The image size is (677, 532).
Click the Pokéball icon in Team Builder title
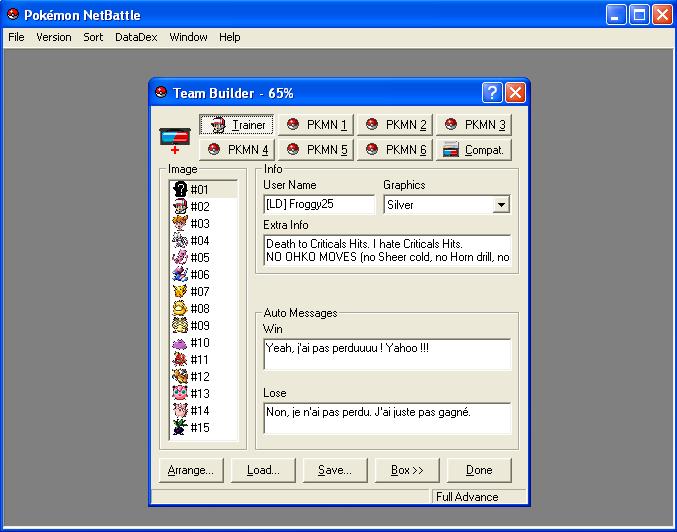pos(161,92)
